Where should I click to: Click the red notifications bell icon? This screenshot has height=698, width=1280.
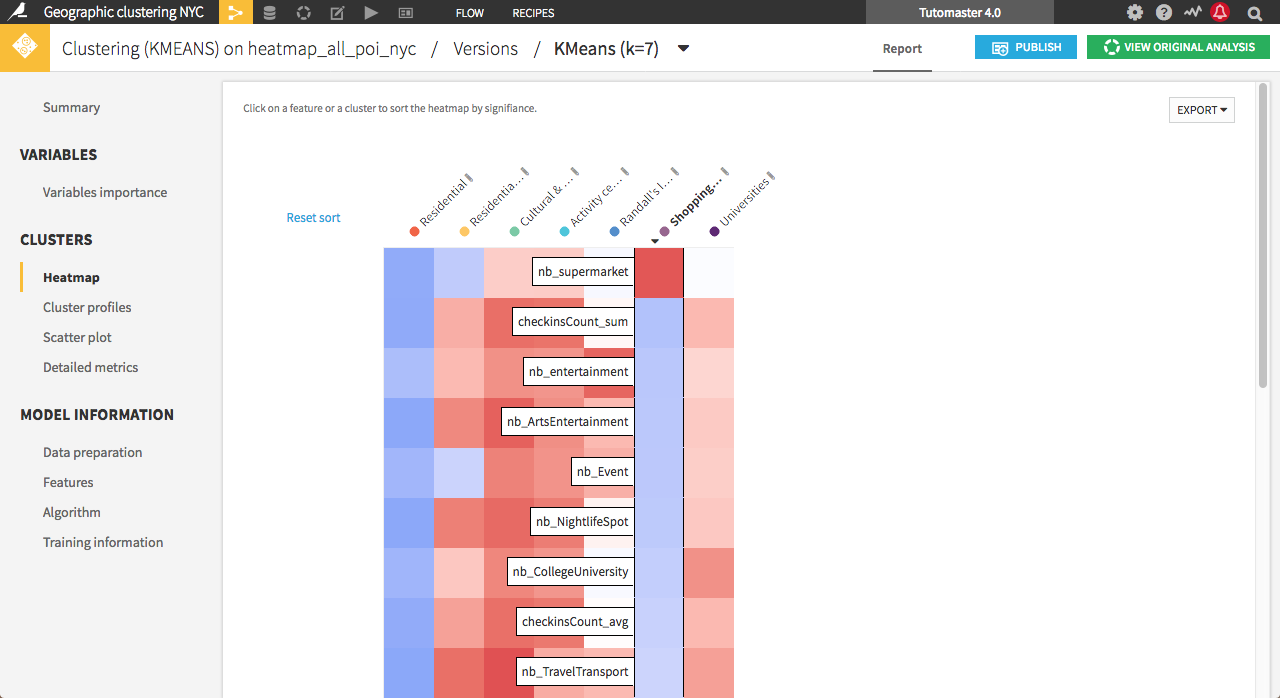click(x=1220, y=13)
